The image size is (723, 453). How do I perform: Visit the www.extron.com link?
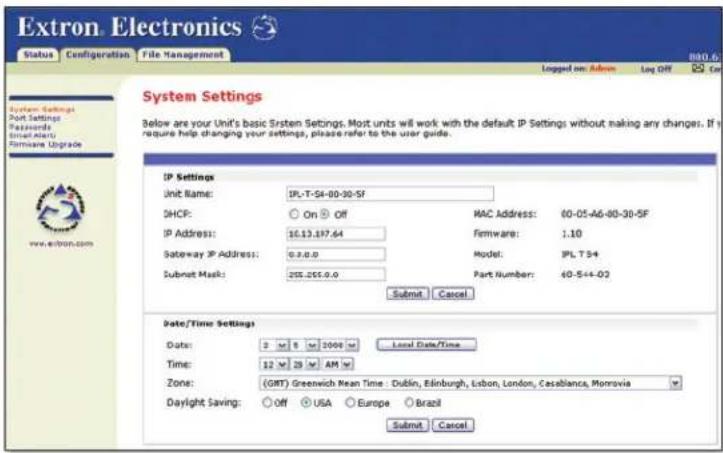tap(61, 244)
